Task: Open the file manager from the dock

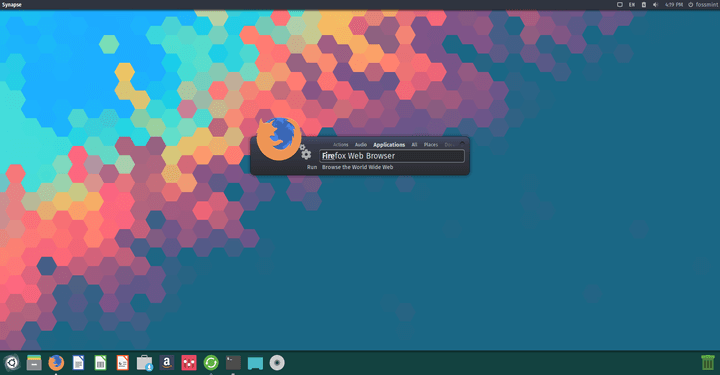Action: click(34, 363)
